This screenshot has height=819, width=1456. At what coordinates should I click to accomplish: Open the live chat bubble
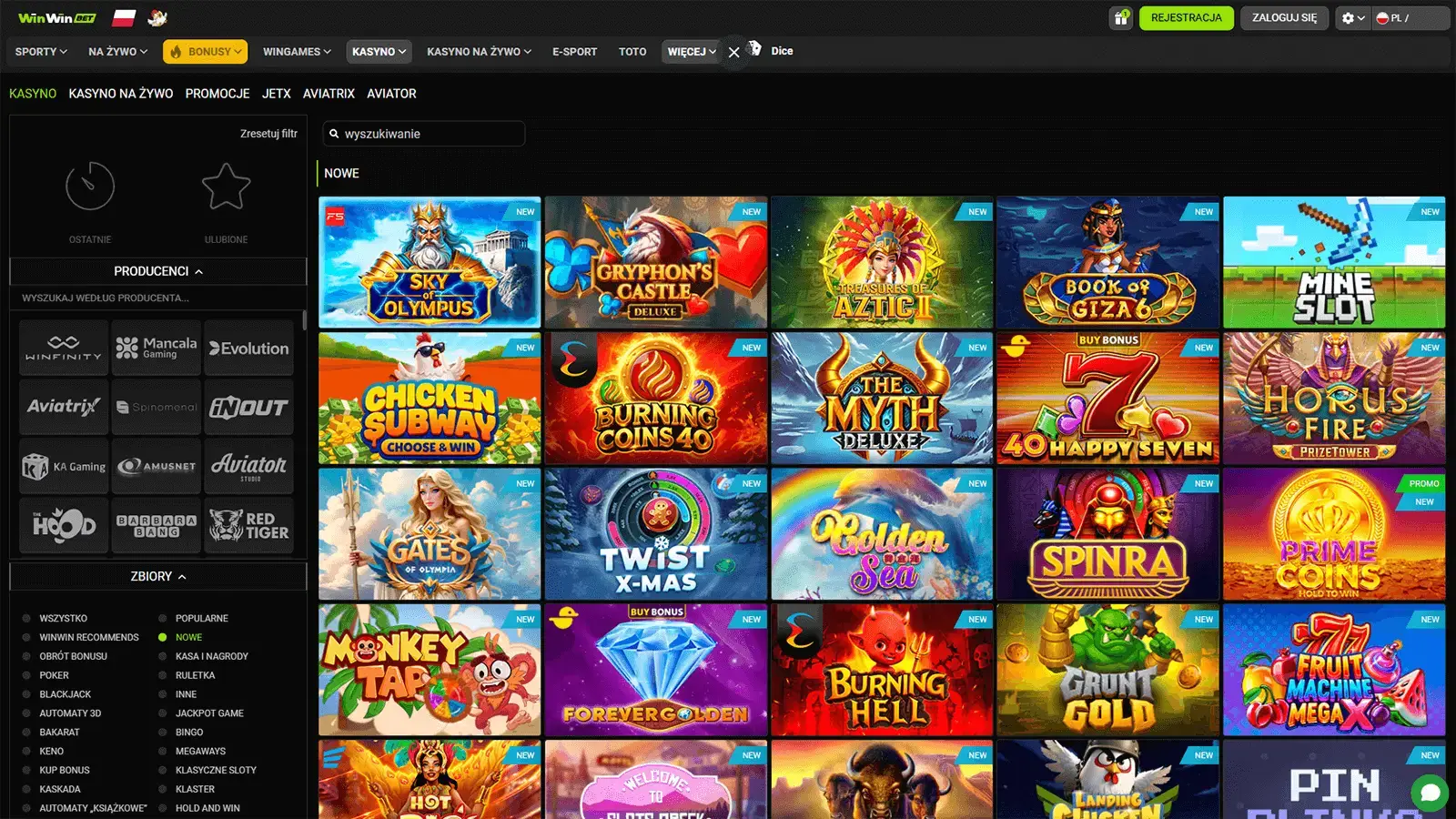tap(1431, 794)
